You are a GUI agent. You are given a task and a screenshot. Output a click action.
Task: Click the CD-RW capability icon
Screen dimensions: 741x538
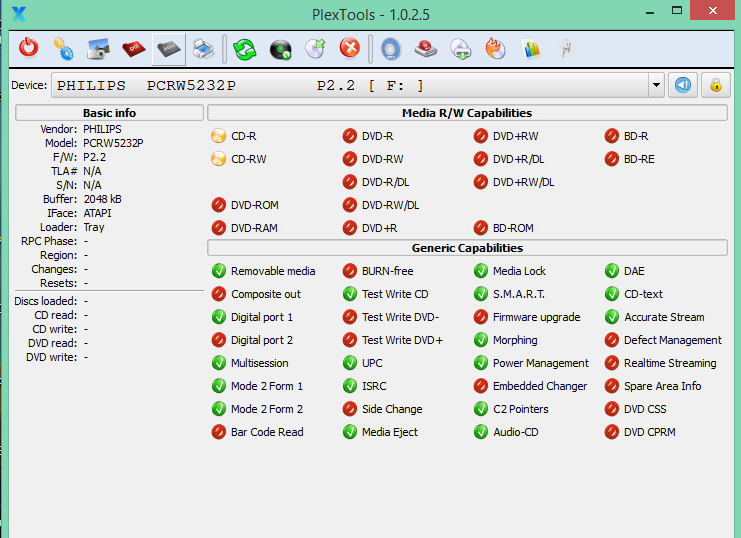[218, 159]
